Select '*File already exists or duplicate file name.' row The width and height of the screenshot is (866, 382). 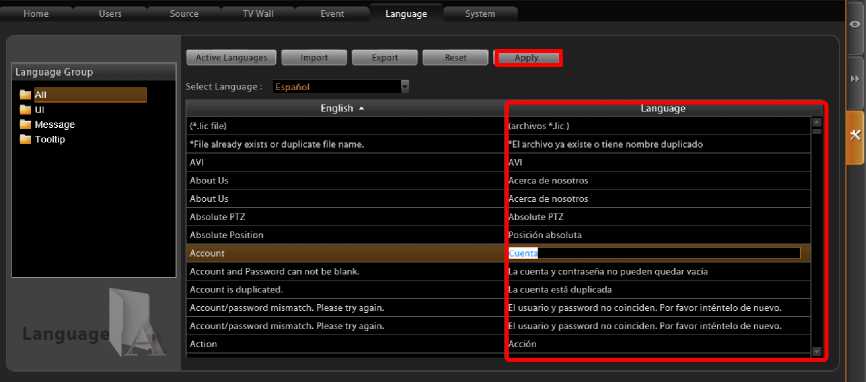pyautogui.click(x=345, y=144)
